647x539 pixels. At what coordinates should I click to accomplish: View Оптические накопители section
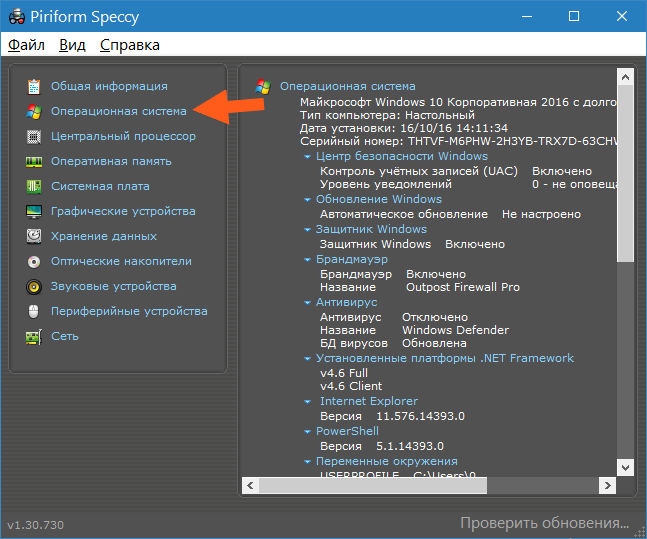point(121,262)
